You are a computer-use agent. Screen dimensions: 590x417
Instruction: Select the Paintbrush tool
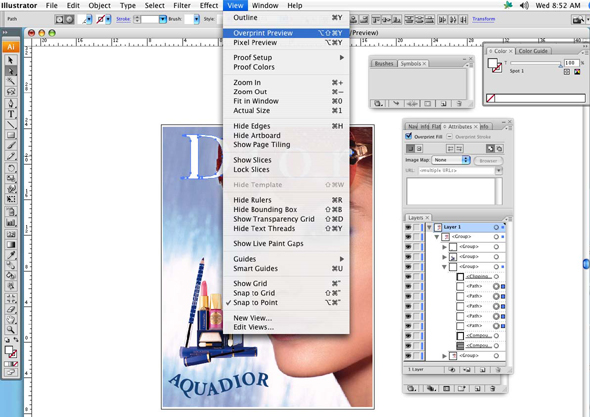11,145
